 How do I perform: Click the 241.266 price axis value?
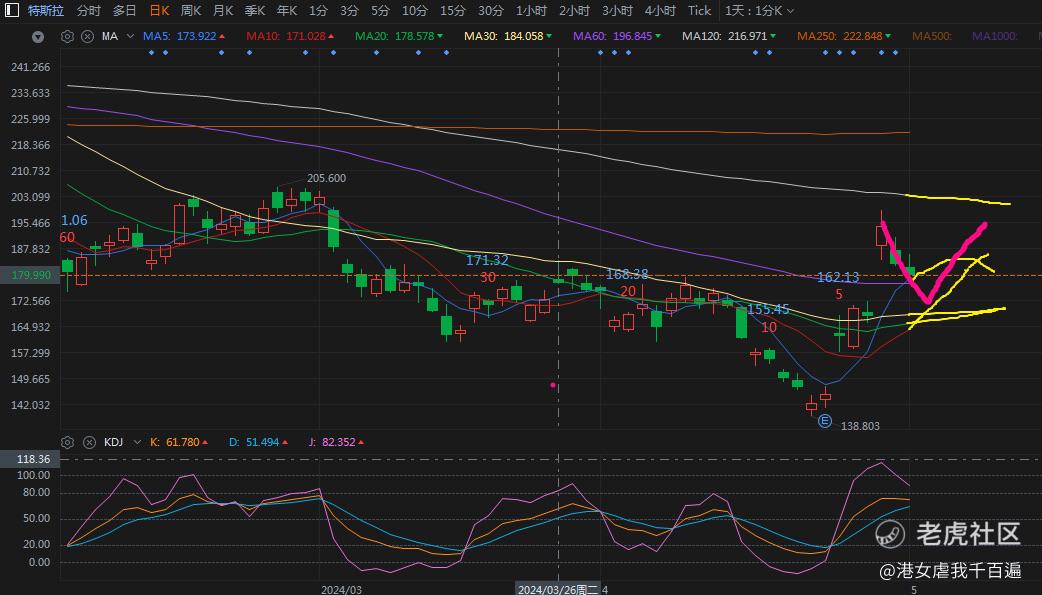pos(31,67)
